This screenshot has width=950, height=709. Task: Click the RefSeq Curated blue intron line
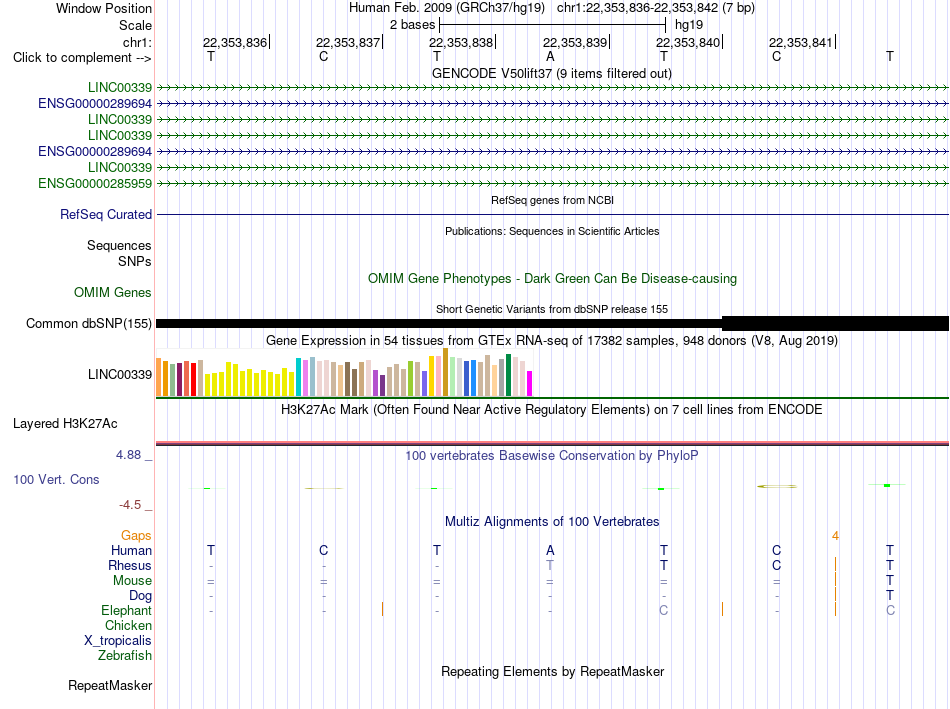pyautogui.click(x=553, y=215)
